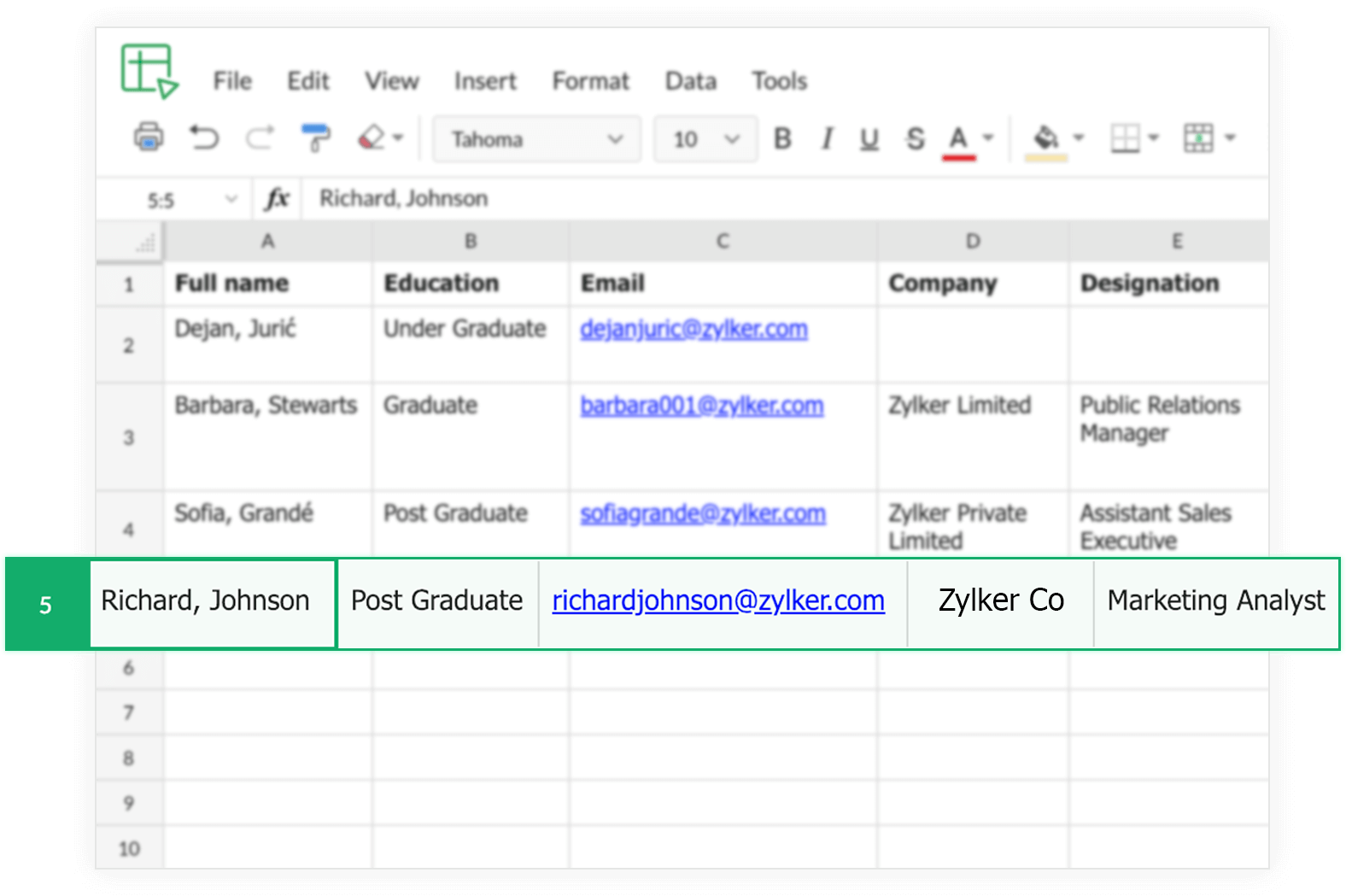Open the Tahoma font dropdown
Image resolution: width=1346 pixels, height=896 pixels.
(536, 138)
